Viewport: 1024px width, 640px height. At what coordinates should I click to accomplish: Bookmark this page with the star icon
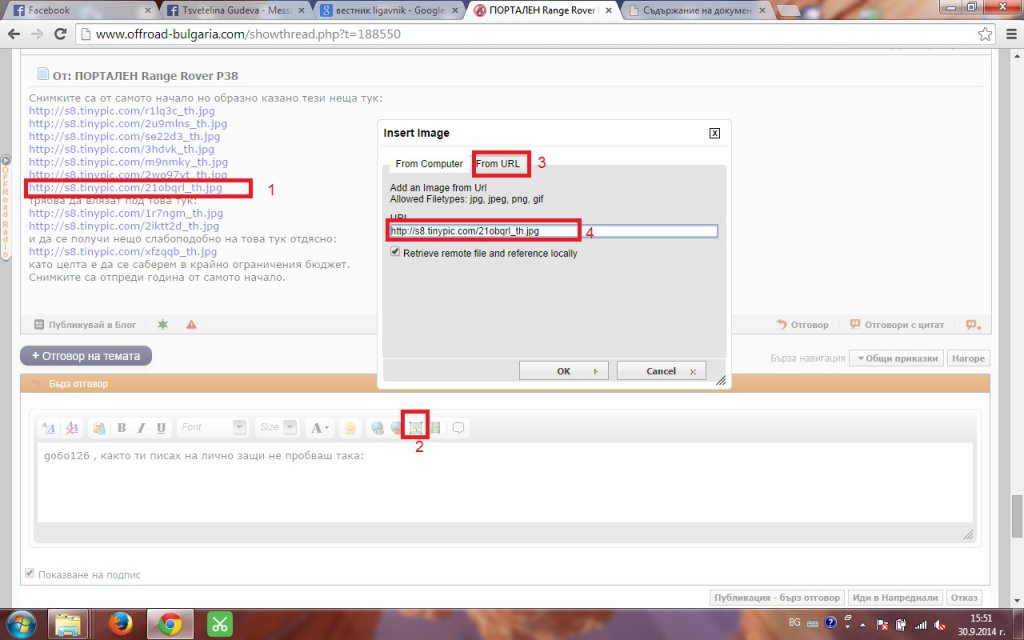[985, 34]
